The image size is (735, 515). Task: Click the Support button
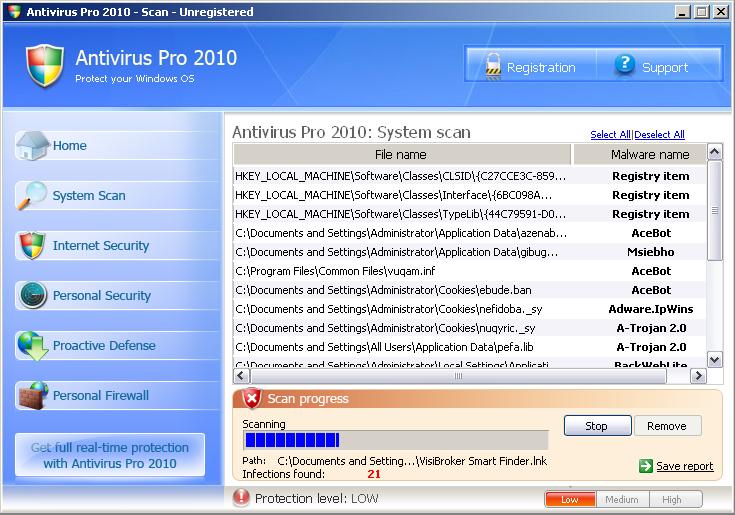tap(659, 66)
